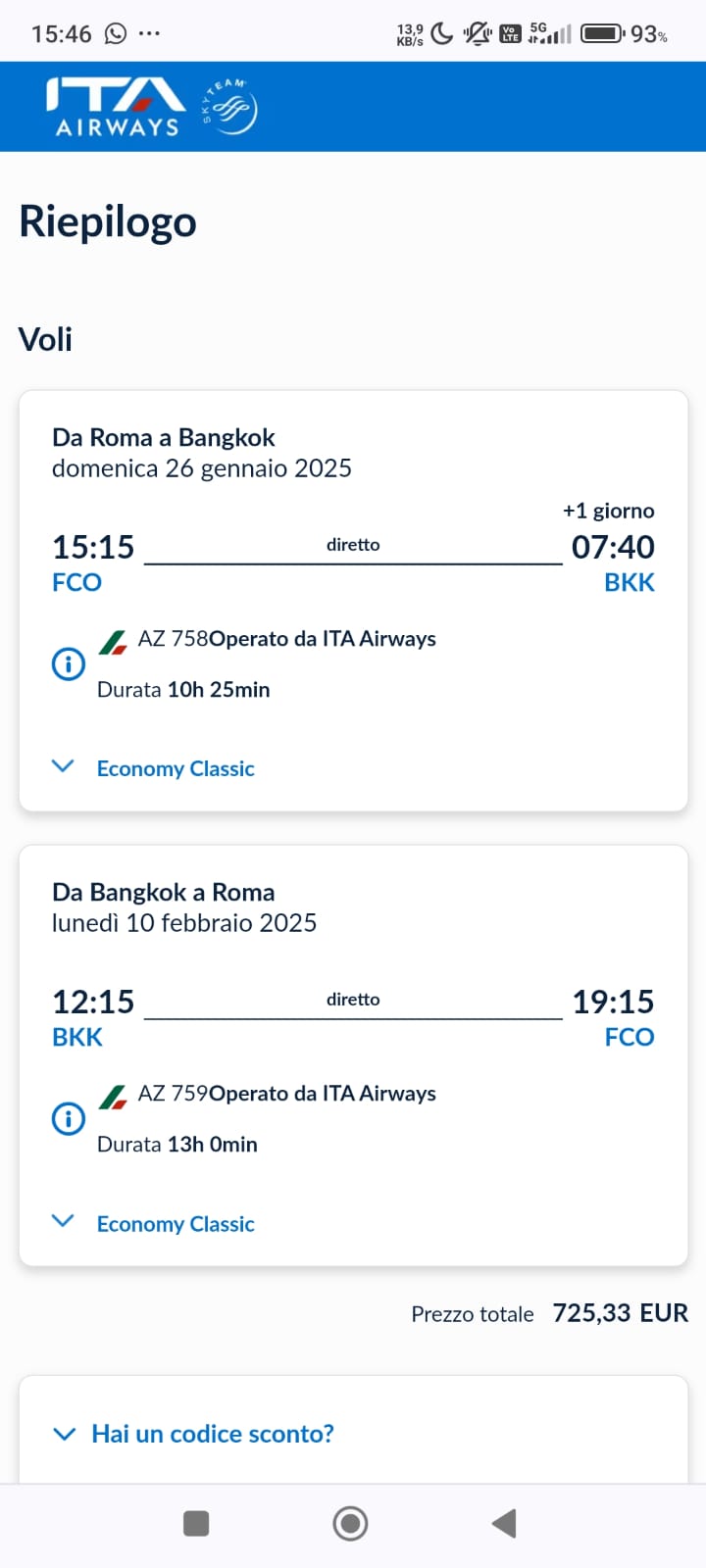Screen dimensions: 706x1568
Task: Tap the Android recent apps square
Action: 196,1523
